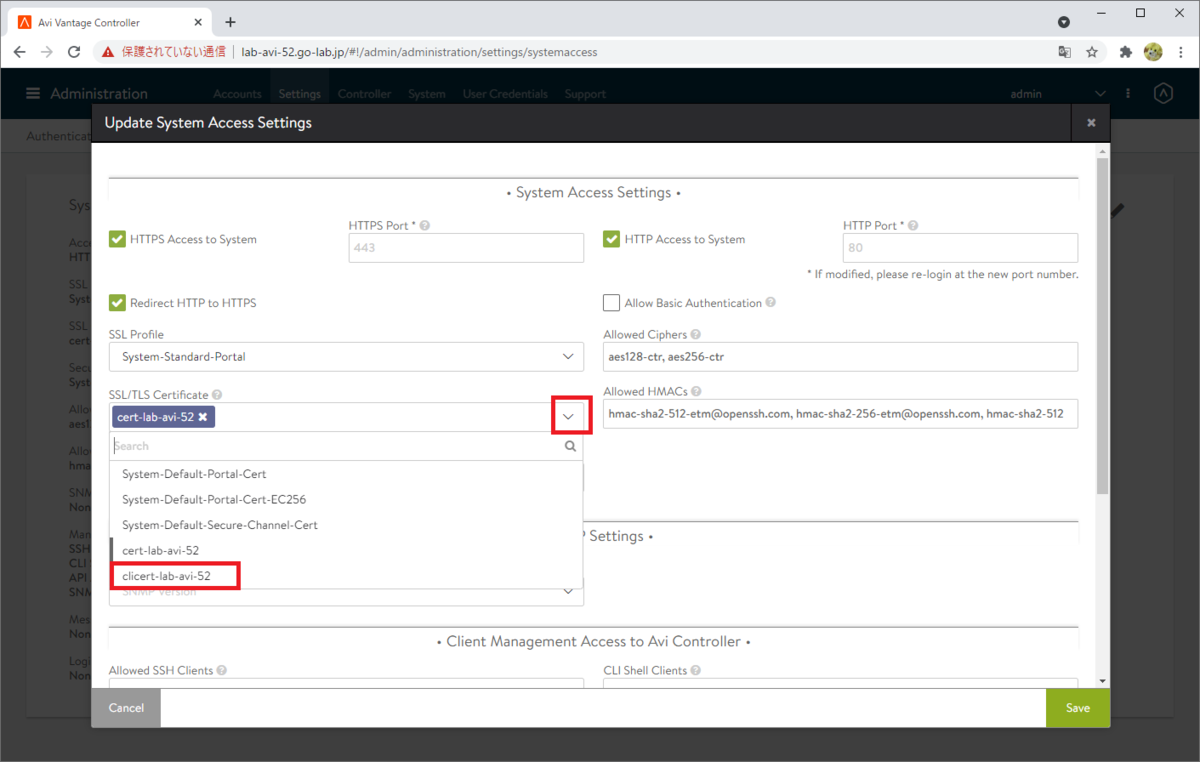Toggle HTTP Access to System checkbox

click(x=611, y=239)
